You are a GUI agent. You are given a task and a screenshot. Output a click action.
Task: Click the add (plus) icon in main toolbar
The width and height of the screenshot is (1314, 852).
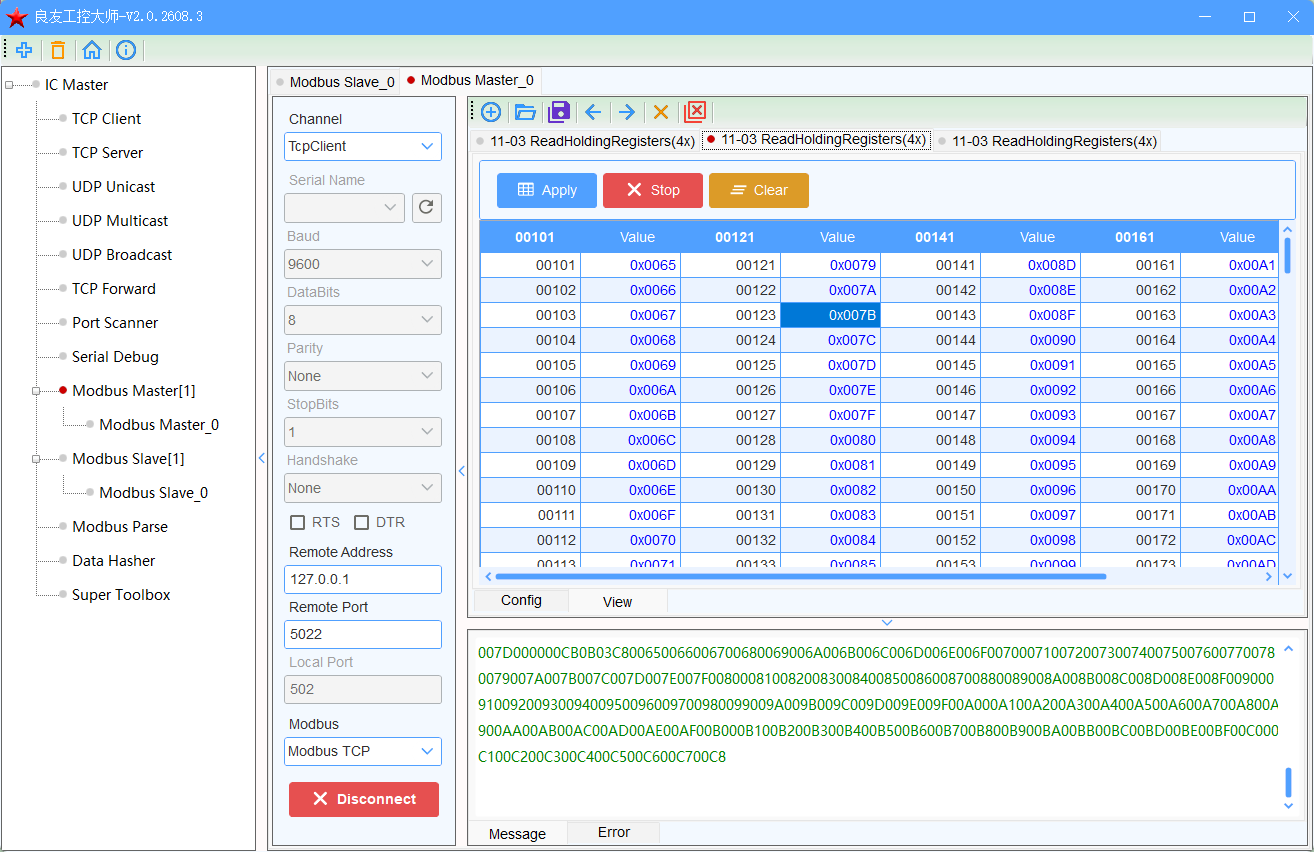[24, 50]
